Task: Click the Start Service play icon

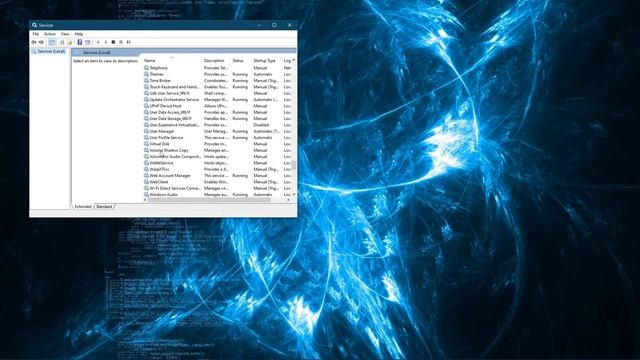Action: pos(98,42)
